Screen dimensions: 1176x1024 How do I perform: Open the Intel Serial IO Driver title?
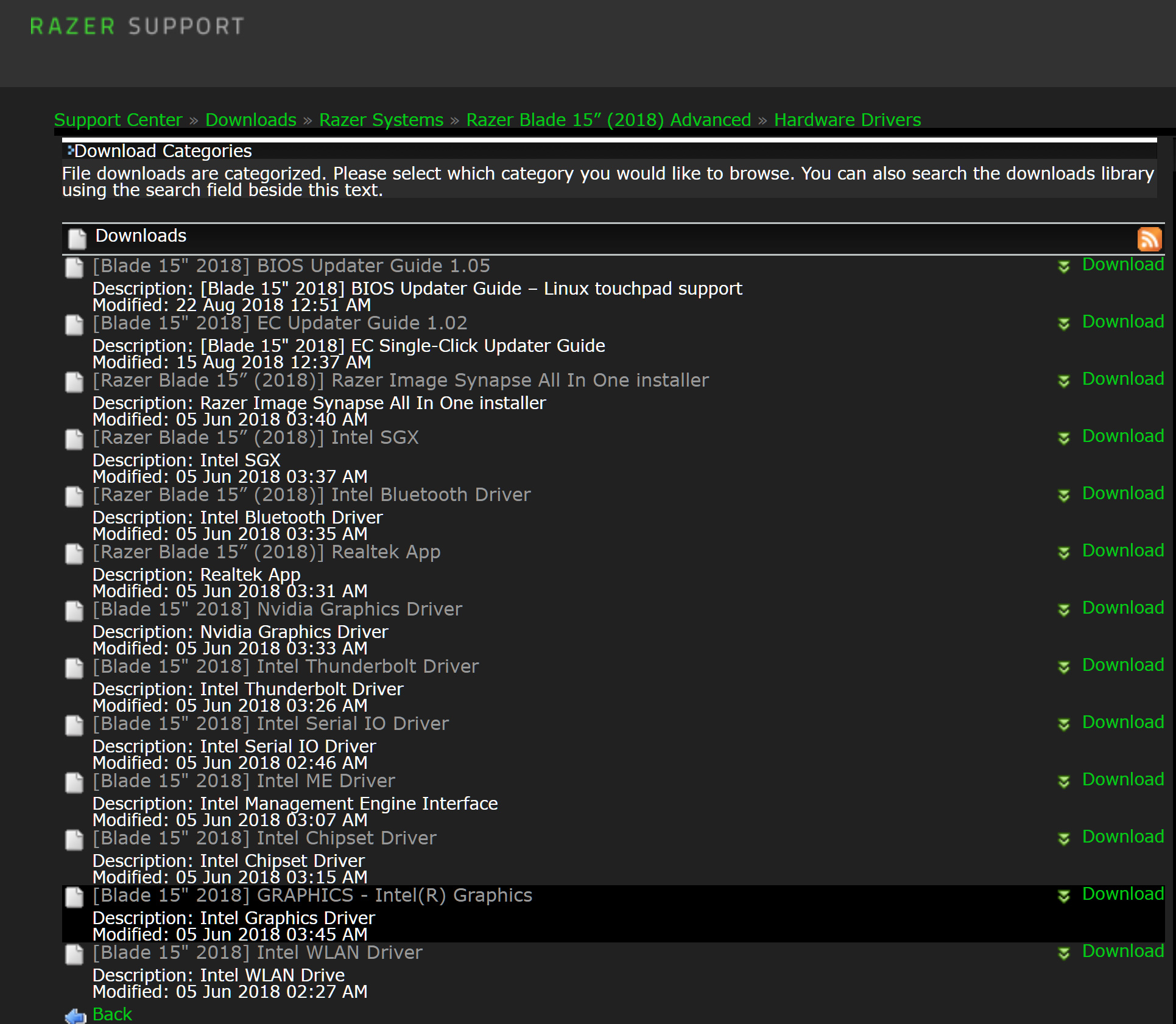(271, 724)
